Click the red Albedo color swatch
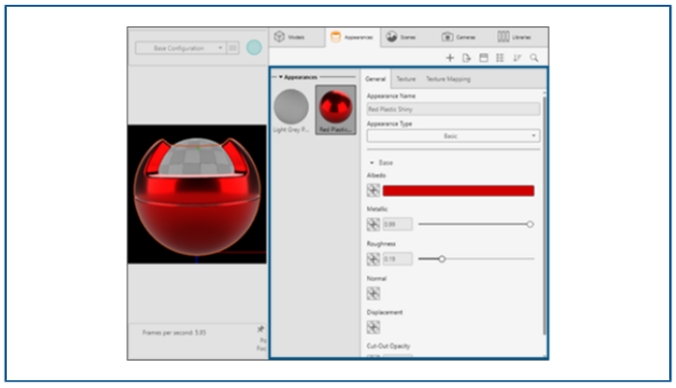 (x=458, y=191)
